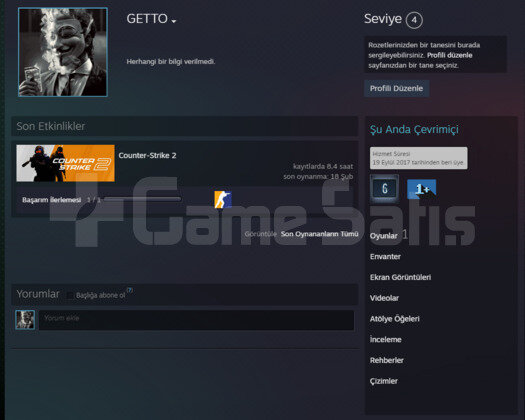
Task: Open the Envanter inventory page
Action: (385, 257)
